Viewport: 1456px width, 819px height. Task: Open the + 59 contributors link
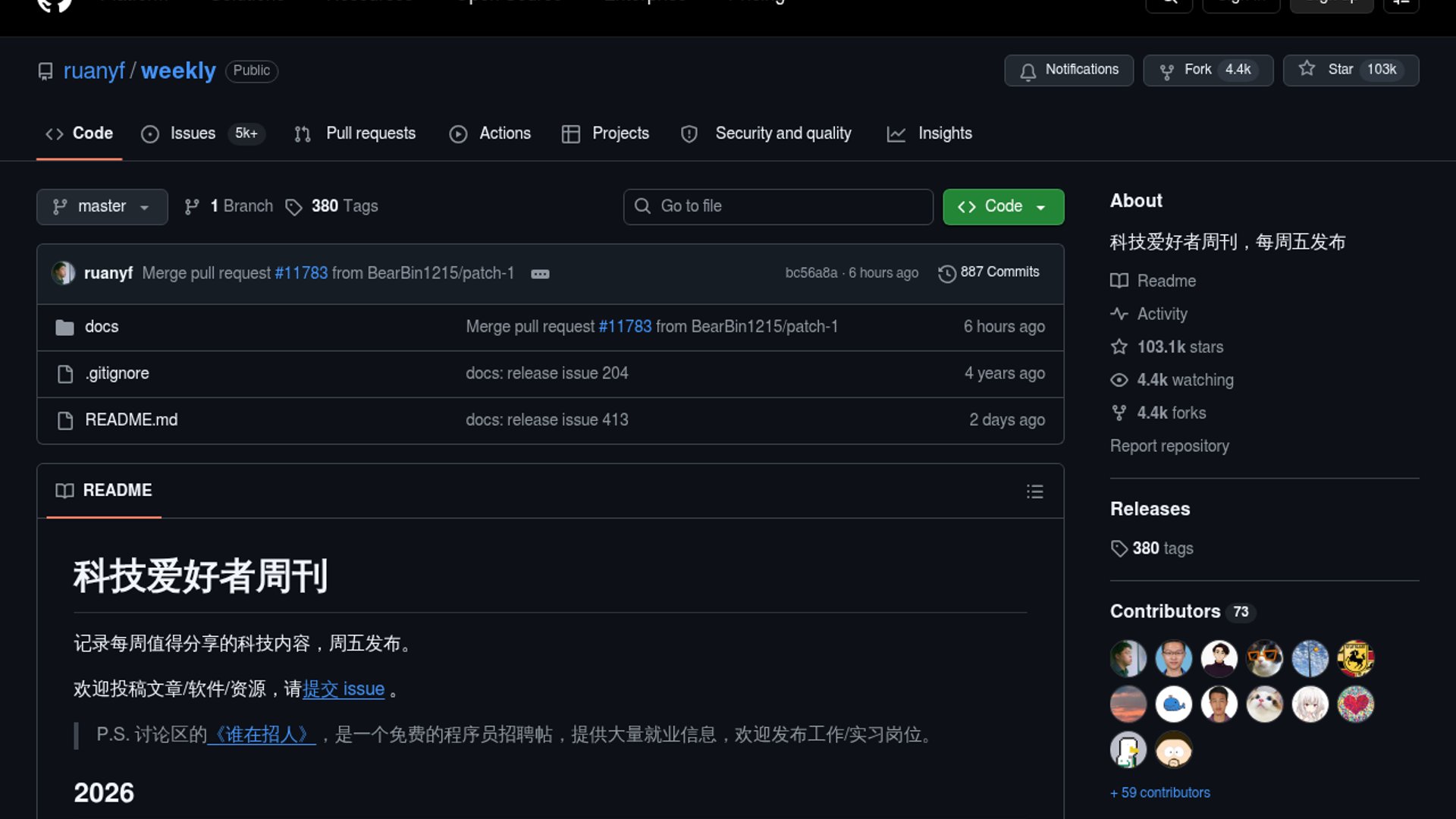[x=1160, y=792]
